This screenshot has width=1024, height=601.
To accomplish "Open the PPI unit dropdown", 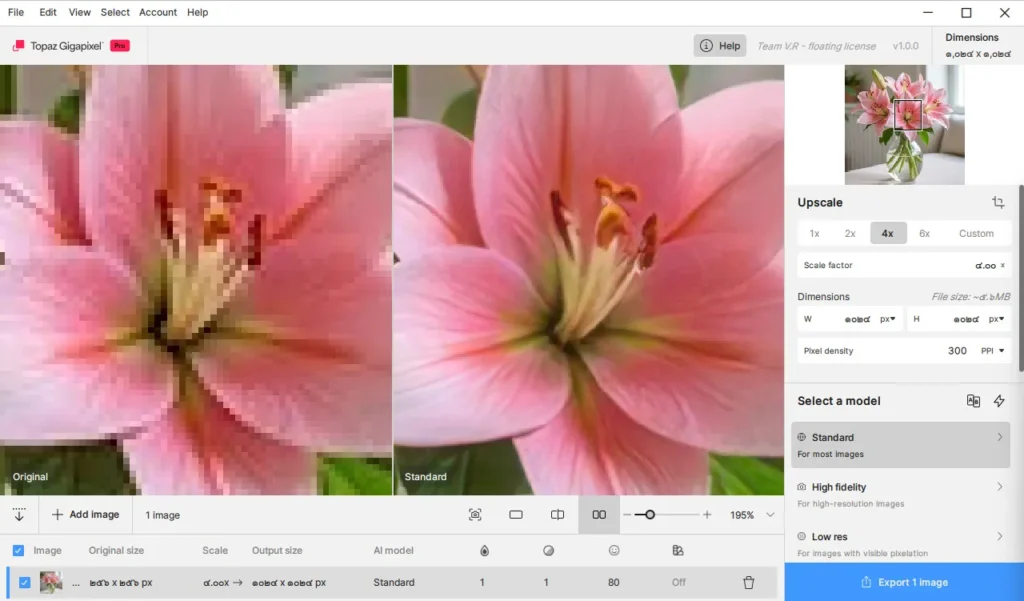I will (x=993, y=351).
